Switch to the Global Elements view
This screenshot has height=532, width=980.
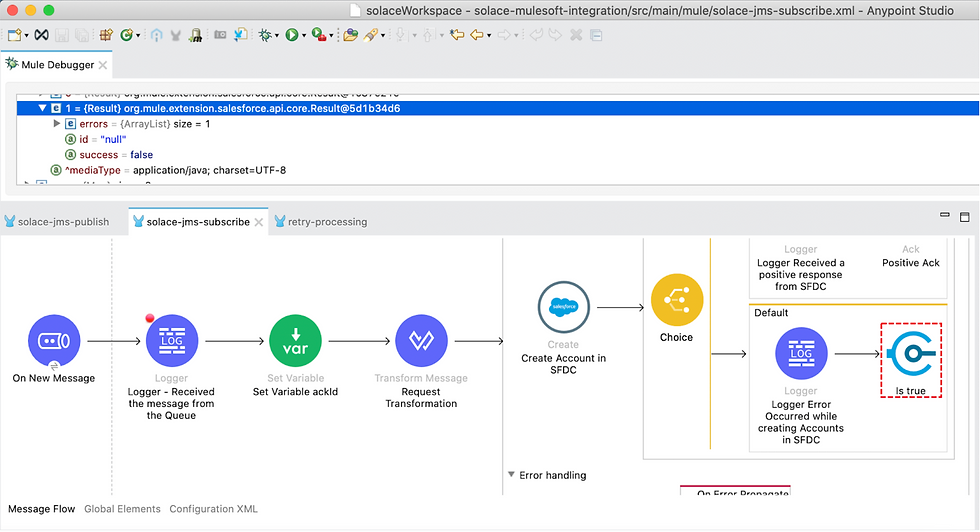(122, 509)
